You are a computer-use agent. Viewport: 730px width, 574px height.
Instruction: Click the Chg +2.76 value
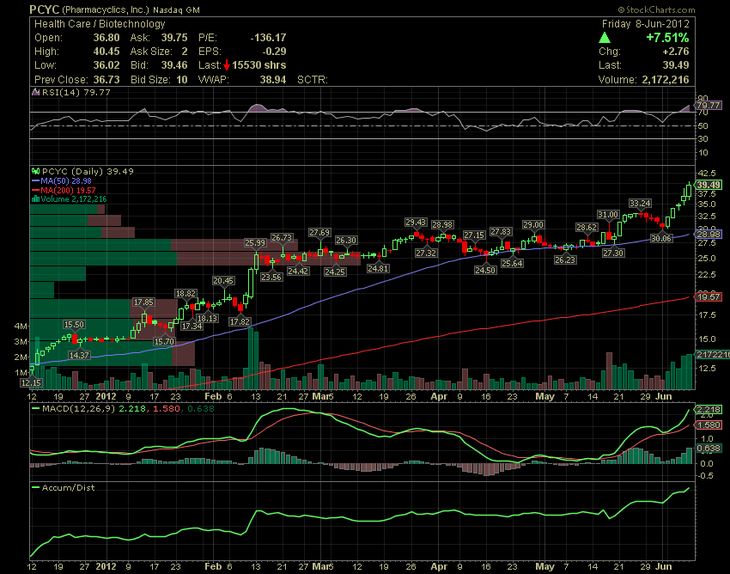(x=676, y=51)
